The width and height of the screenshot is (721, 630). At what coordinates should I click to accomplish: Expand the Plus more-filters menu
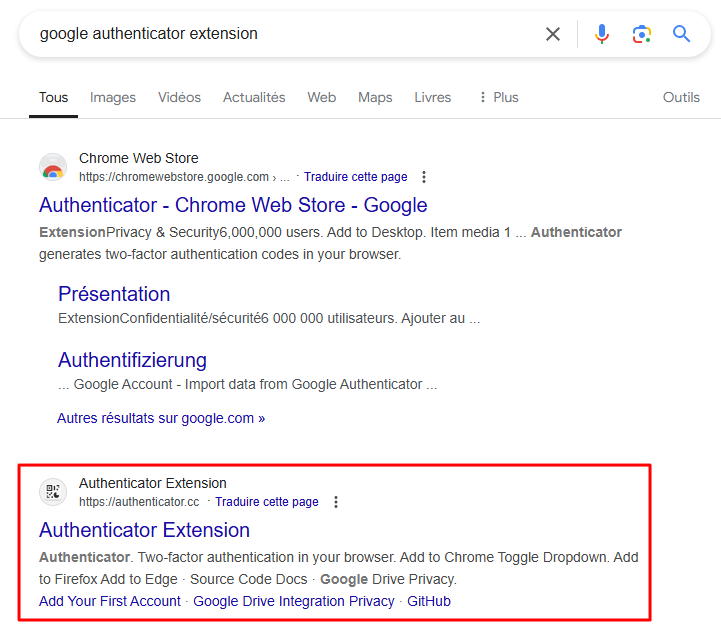498,97
